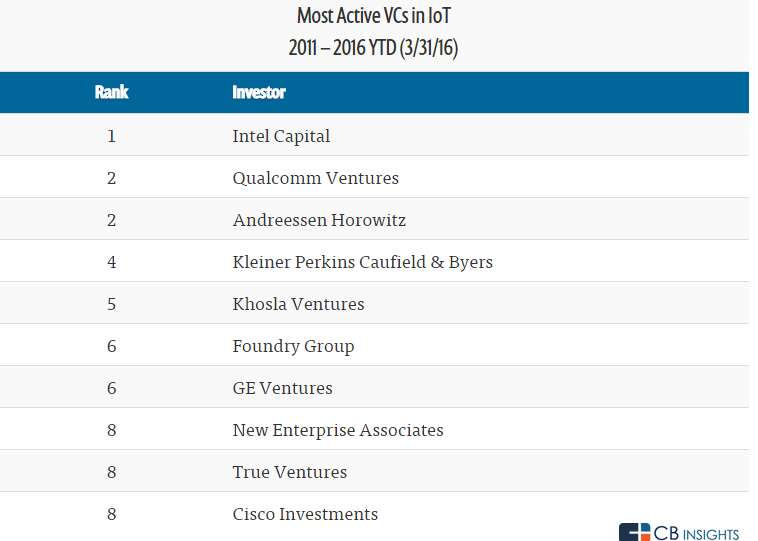Pick True Ventures from the list
The height and width of the screenshot is (541, 758).
(289, 472)
